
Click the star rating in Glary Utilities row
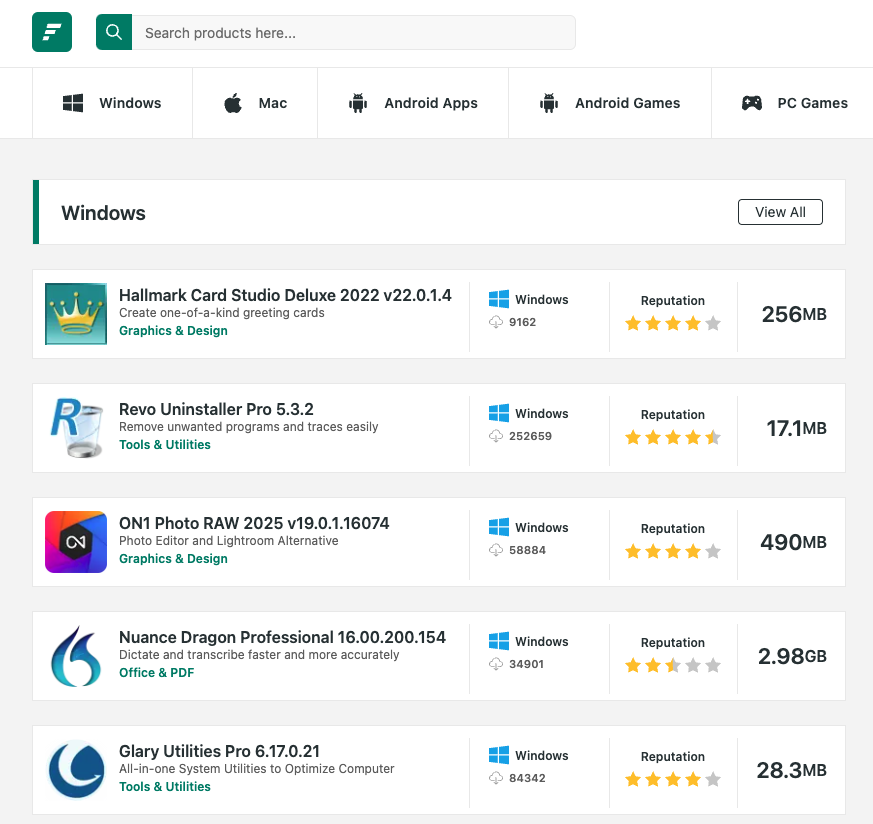pos(673,779)
